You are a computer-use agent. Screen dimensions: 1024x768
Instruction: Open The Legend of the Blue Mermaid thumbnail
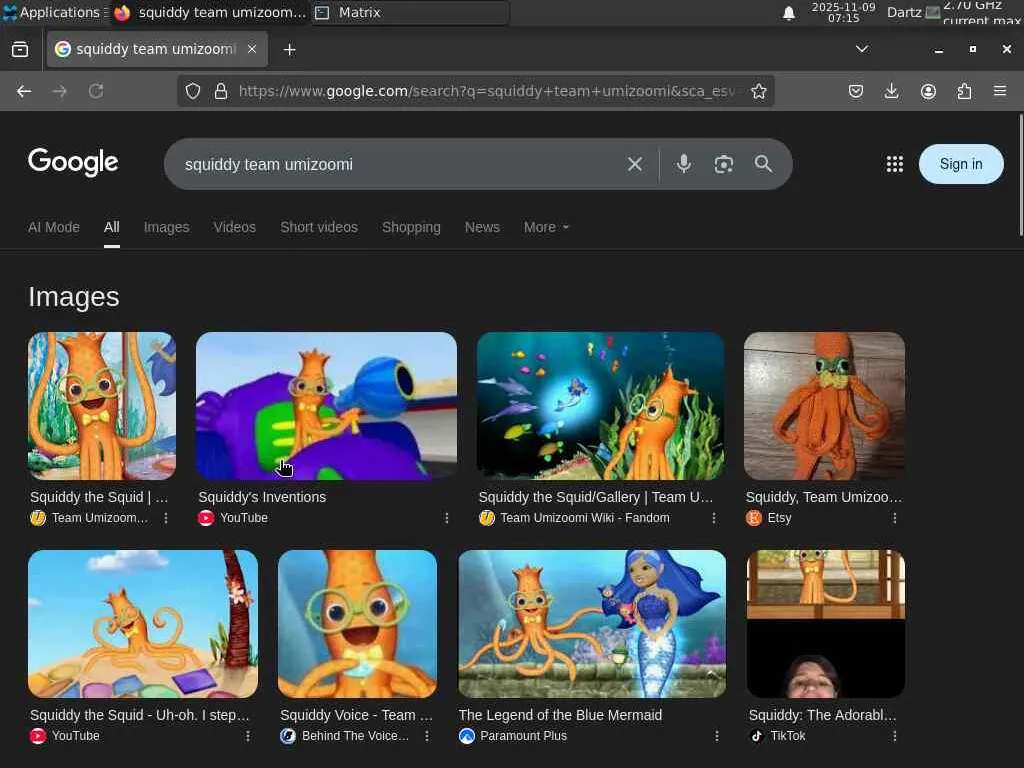pos(592,624)
